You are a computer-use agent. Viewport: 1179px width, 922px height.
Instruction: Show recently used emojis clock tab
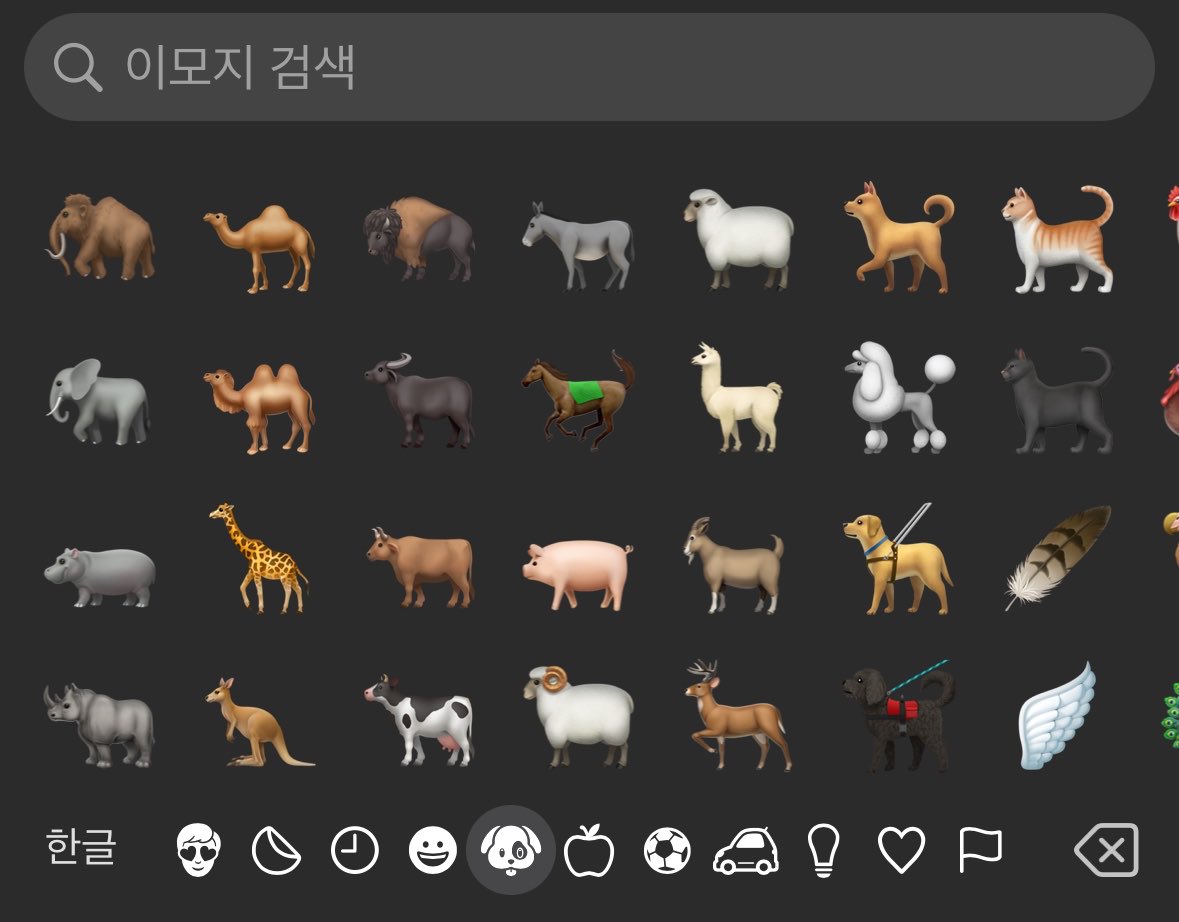tap(354, 851)
